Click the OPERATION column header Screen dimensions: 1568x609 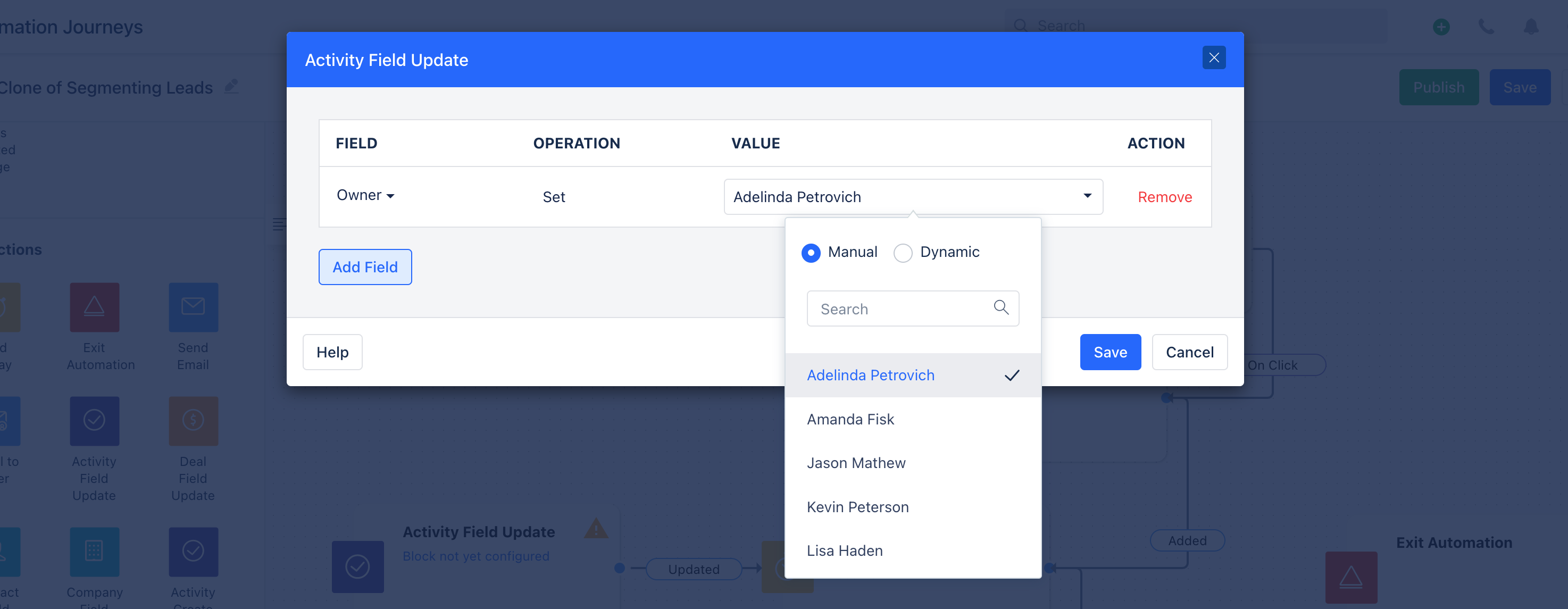point(577,143)
